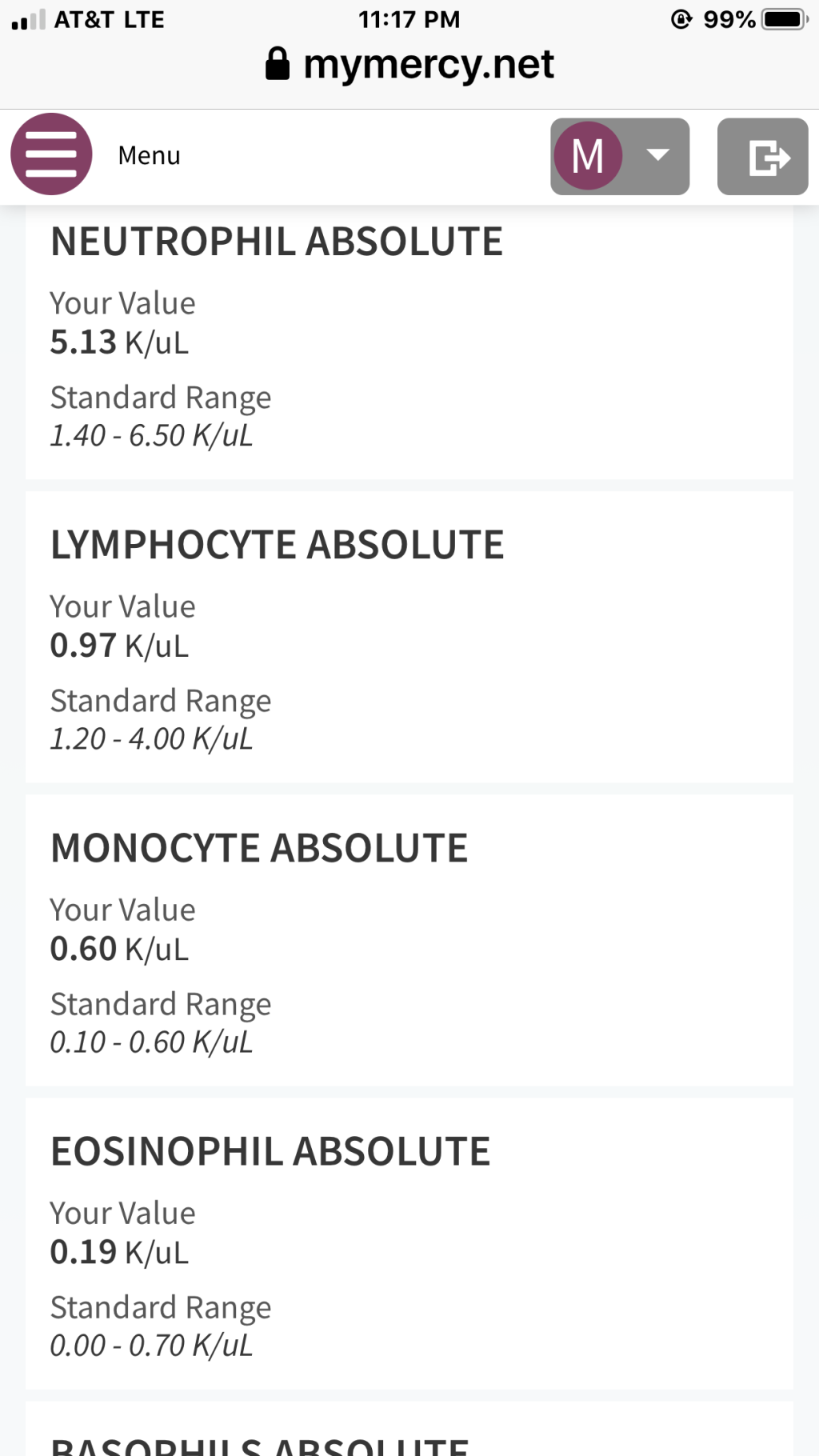Tap the 0.60 K/uL monocyte value
This screenshot has width=819, height=1456.
119,949
